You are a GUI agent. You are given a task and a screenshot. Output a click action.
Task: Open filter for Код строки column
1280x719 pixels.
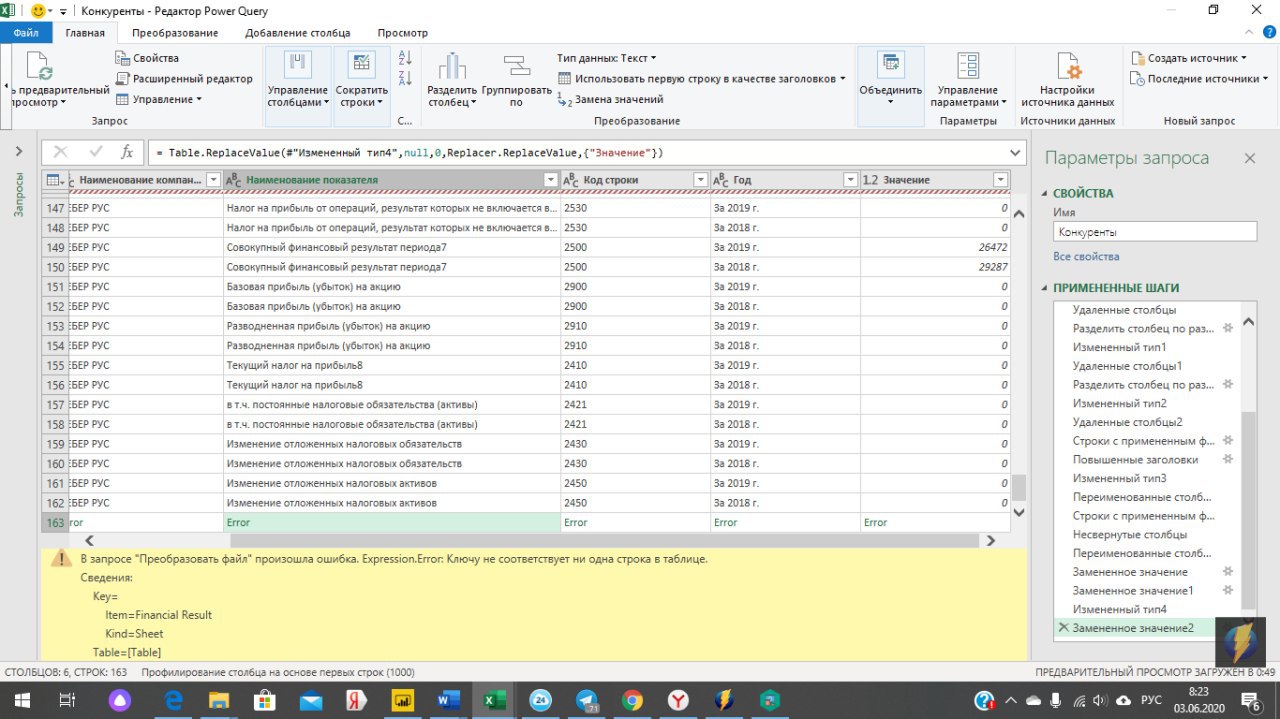699,180
